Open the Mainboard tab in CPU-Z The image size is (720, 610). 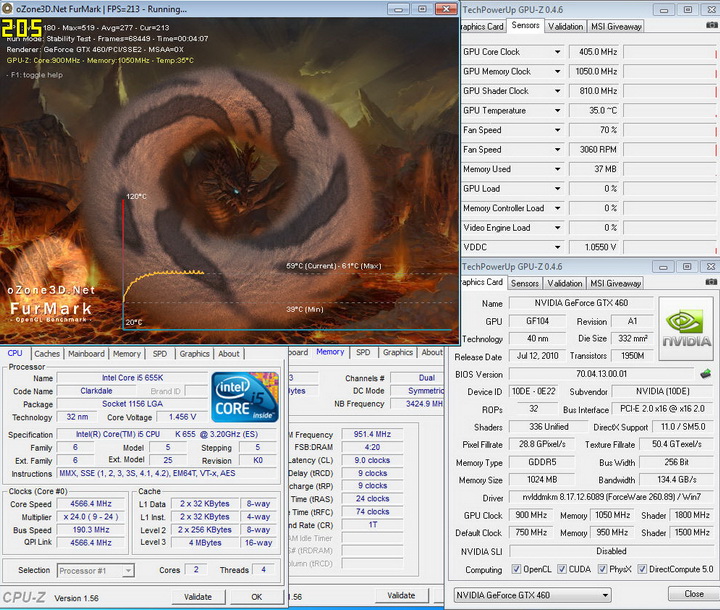(x=86, y=354)
